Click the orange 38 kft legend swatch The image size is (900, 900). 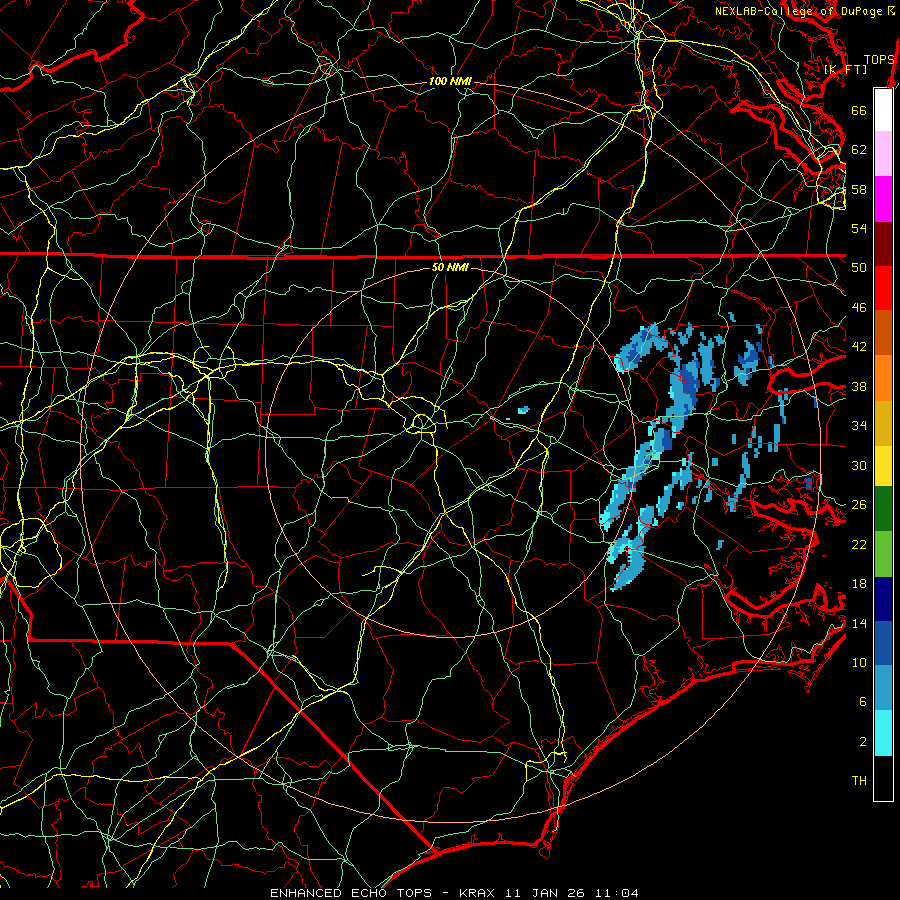(883, 378)
